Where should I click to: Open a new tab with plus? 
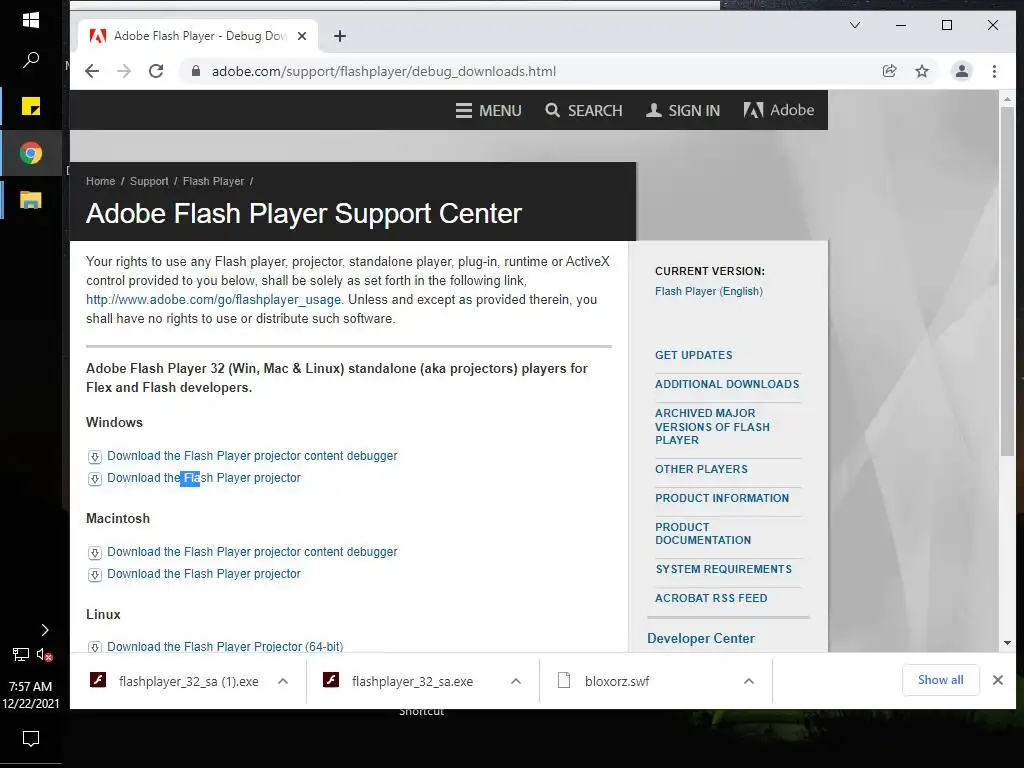click(340, 36)
